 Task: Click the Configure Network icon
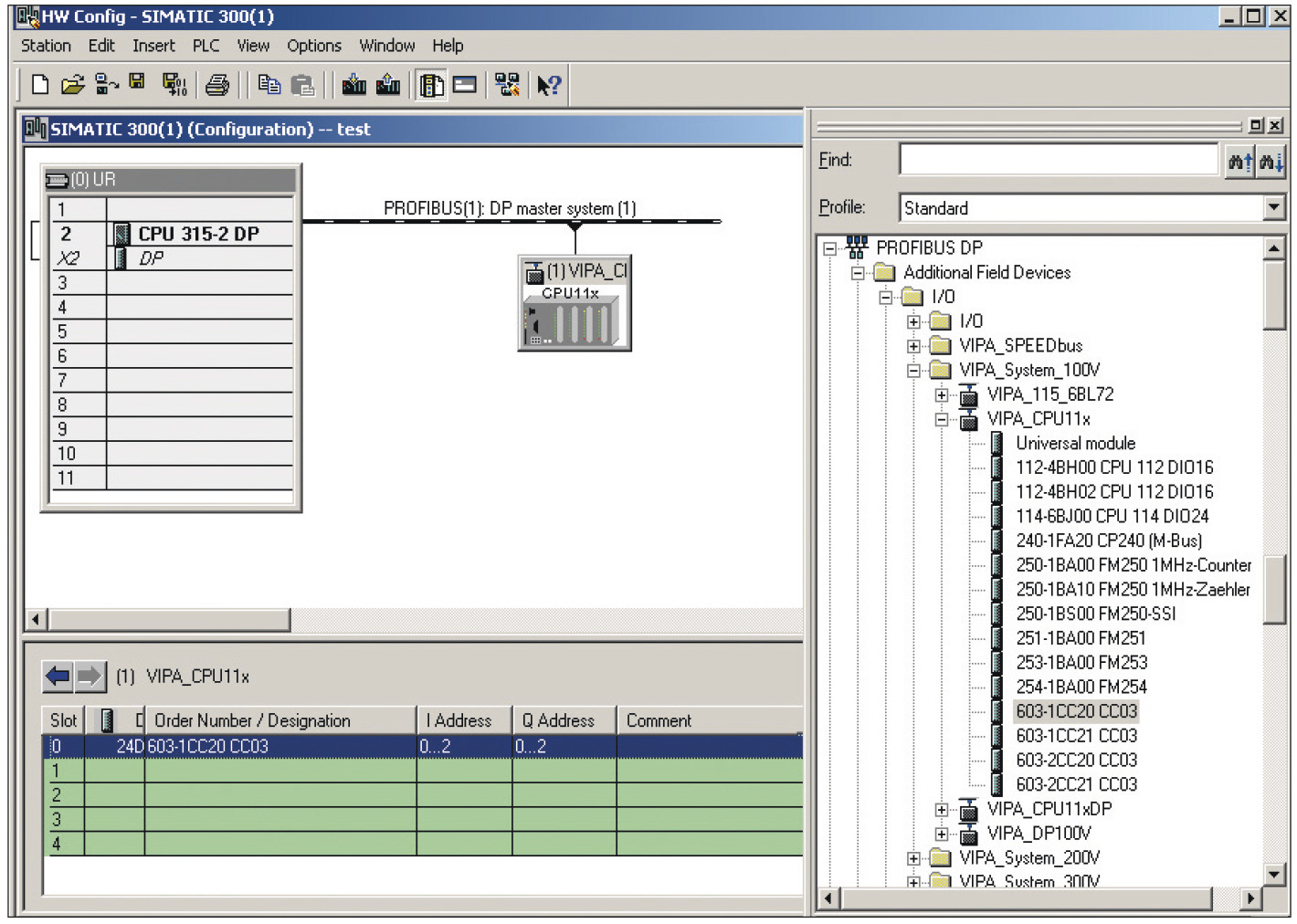pyautogui.click(x=507, y=85)
